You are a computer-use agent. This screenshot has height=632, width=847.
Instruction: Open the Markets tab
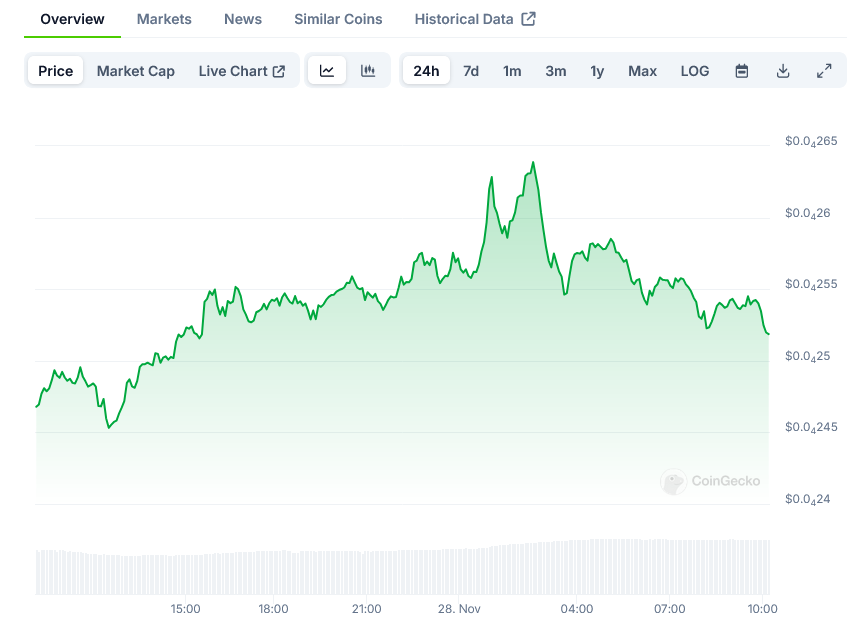pyautogui.click(x=164, y=19)
